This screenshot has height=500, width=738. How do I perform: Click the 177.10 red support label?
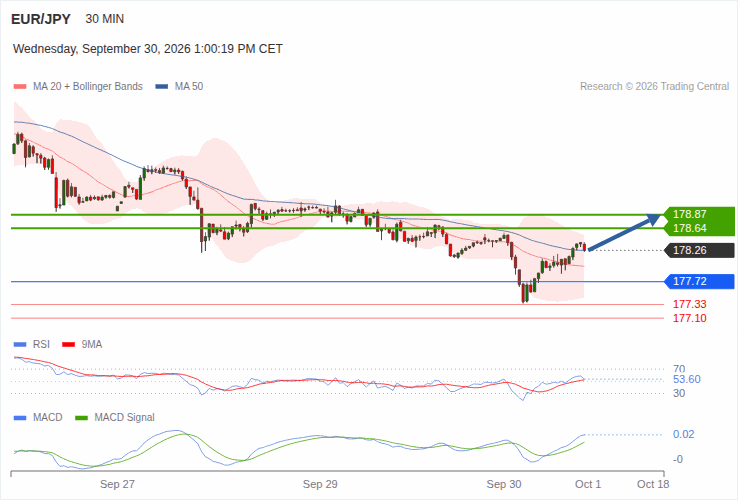[x=690, y=318]
